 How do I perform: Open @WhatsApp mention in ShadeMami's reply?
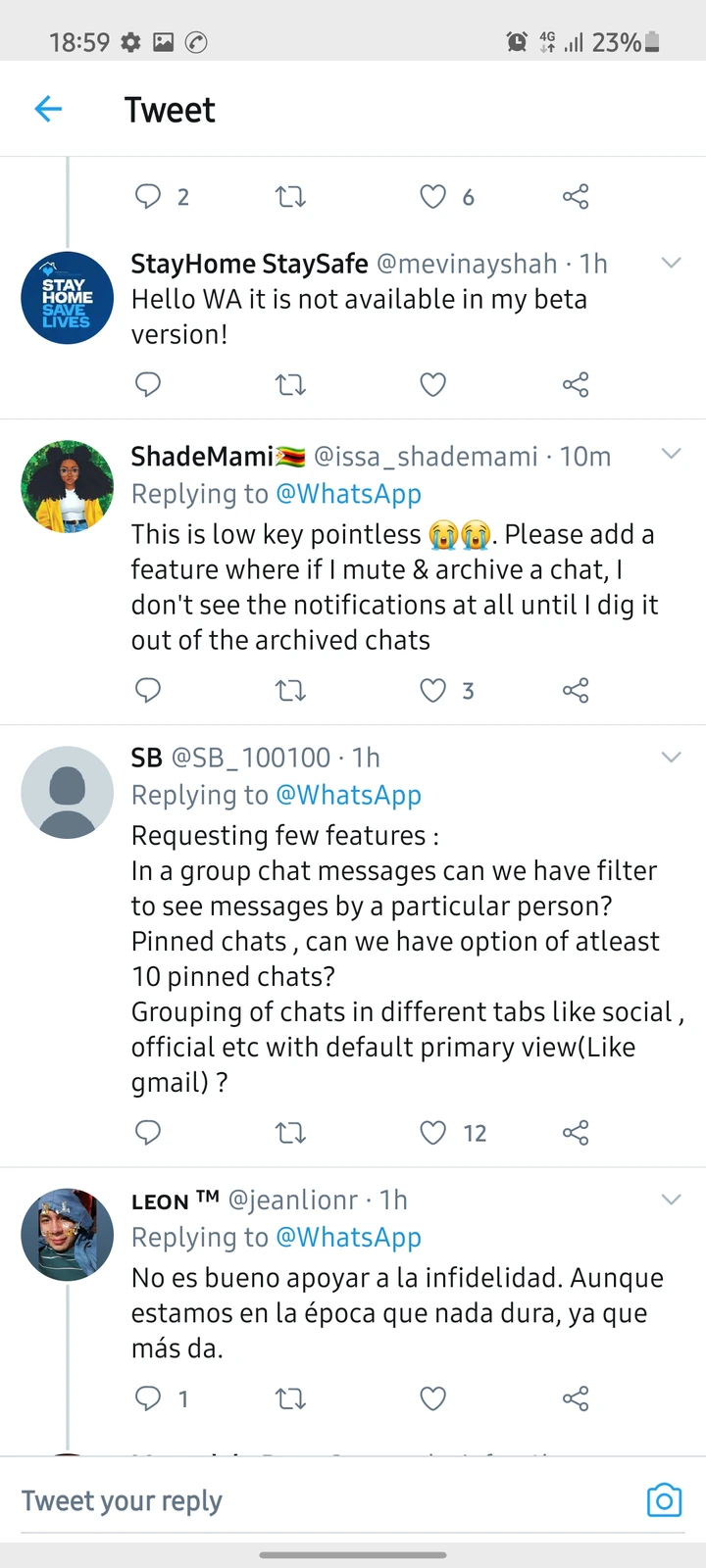348,494
